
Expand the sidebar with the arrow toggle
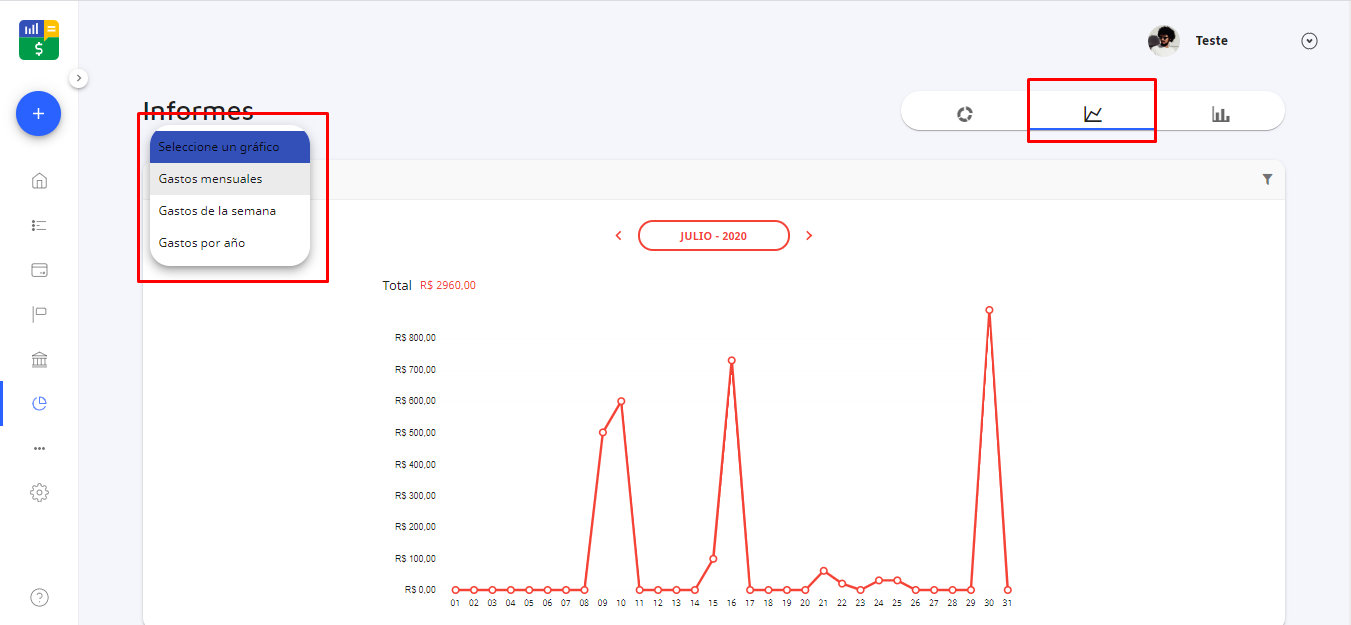[x=79, y=78]
